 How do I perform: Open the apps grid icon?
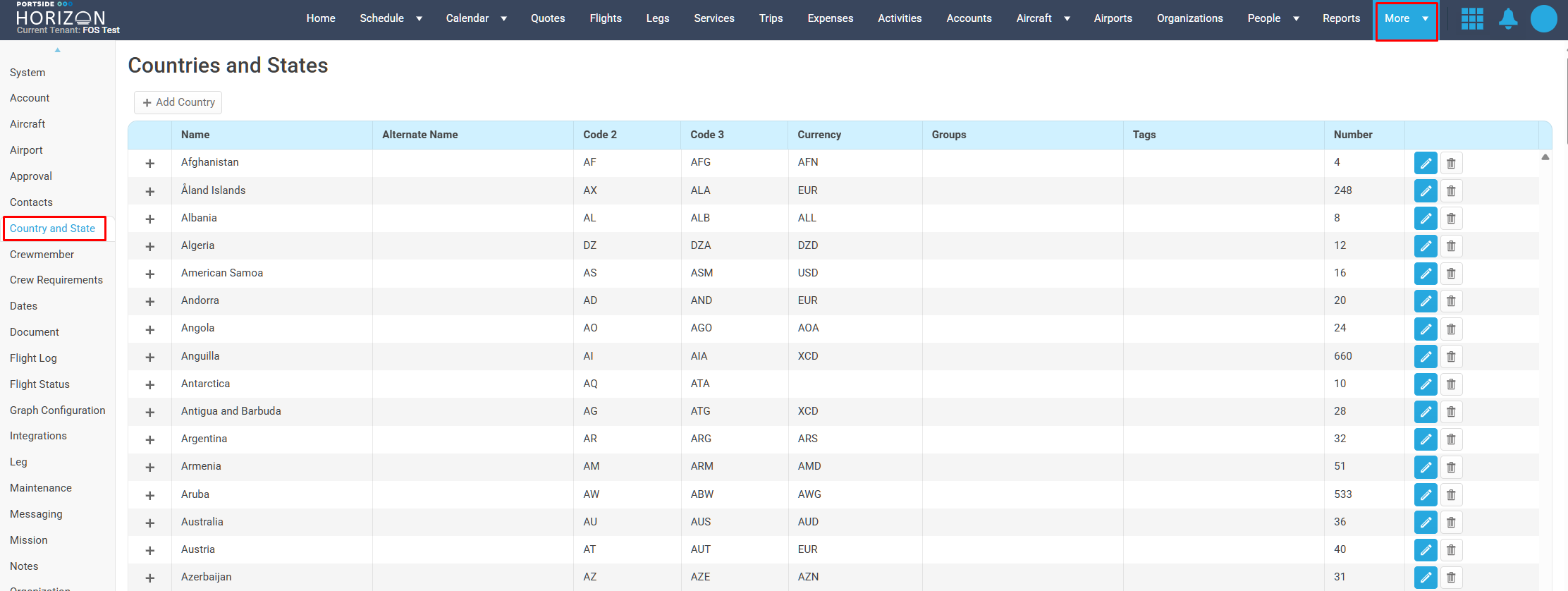click(1472, 18)
